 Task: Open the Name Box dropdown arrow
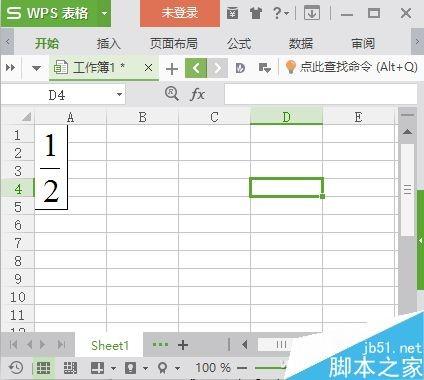coord(119,95)
